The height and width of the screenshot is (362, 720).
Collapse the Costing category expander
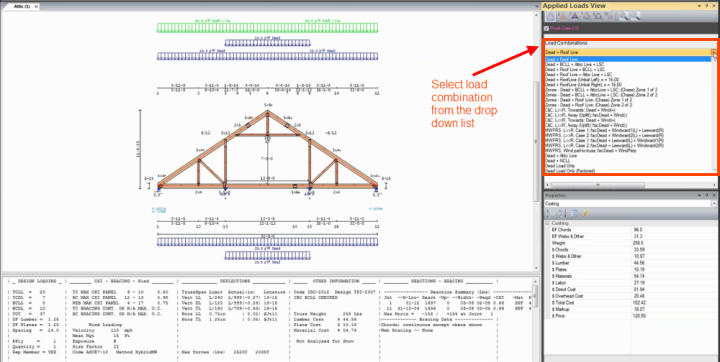coord(547,223)
